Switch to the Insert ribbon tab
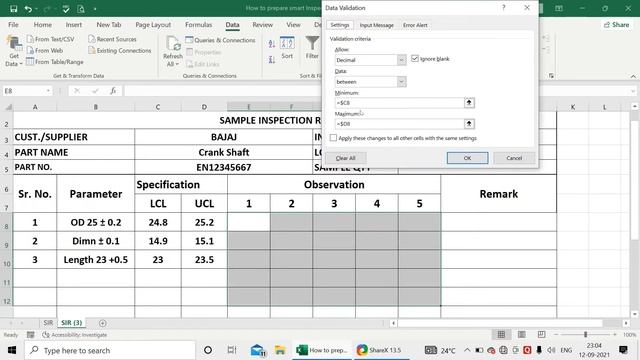Viewport: 640px width, 360px height. tap(73, 25)
